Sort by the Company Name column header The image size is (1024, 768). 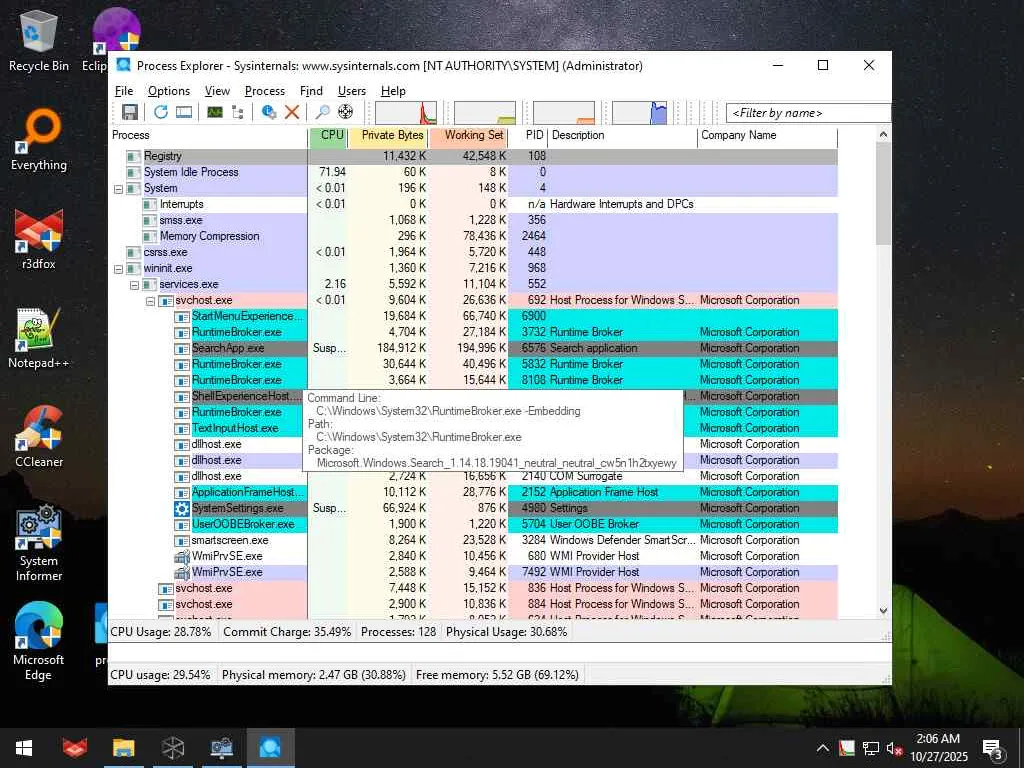767,135
